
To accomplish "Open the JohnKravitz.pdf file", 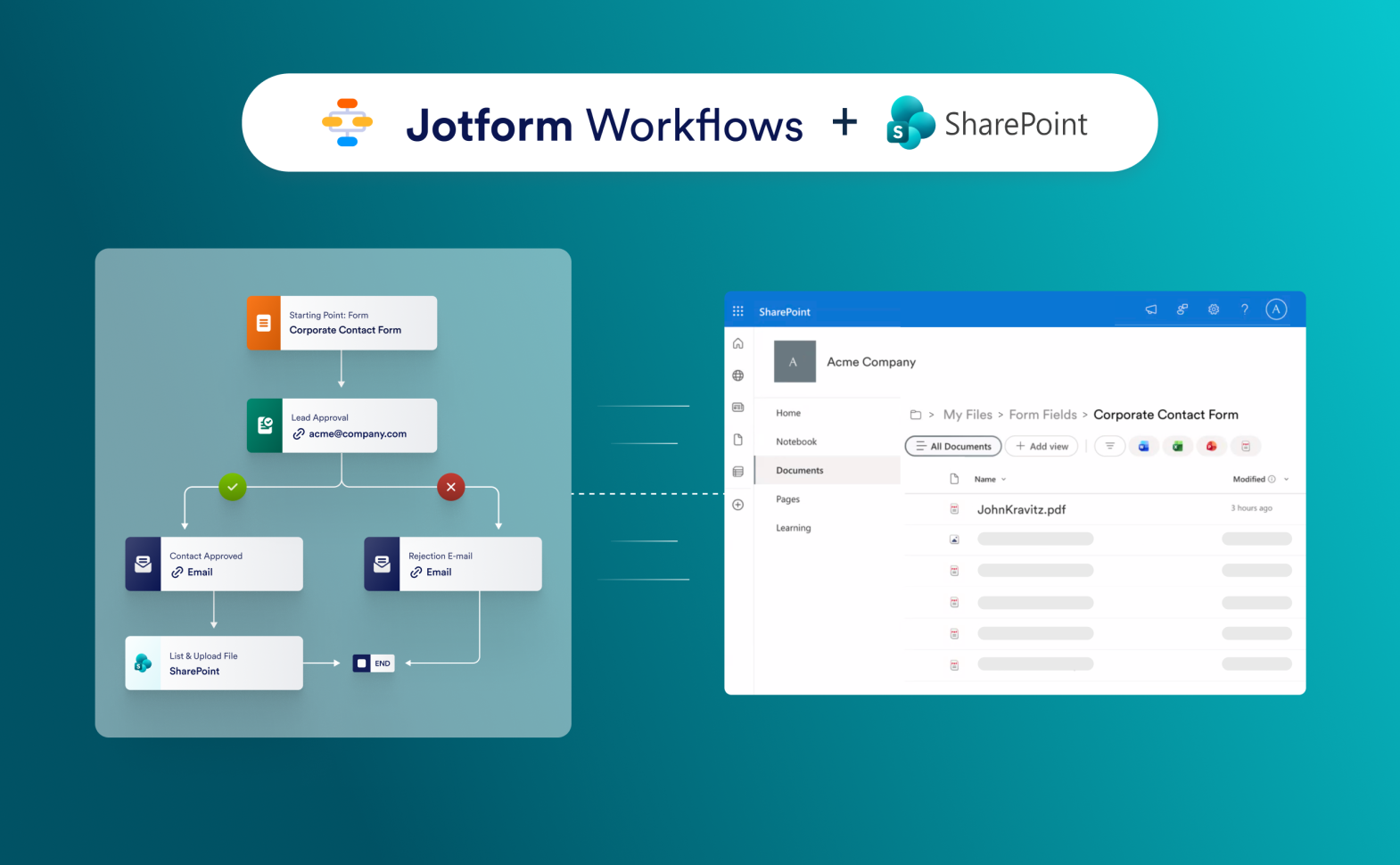I will click(x=1021, y=509).
